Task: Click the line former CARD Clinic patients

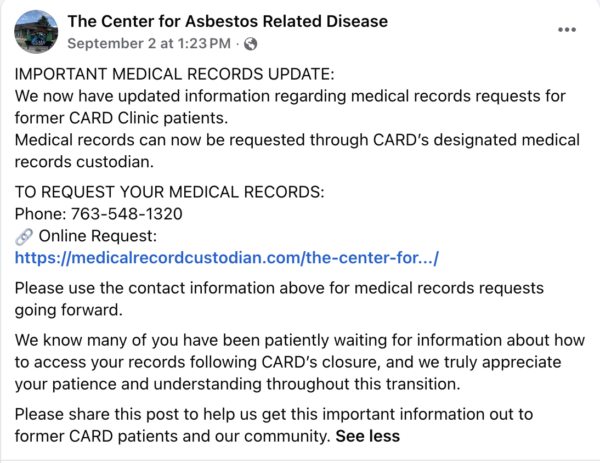Action: (x=121, y=118)
